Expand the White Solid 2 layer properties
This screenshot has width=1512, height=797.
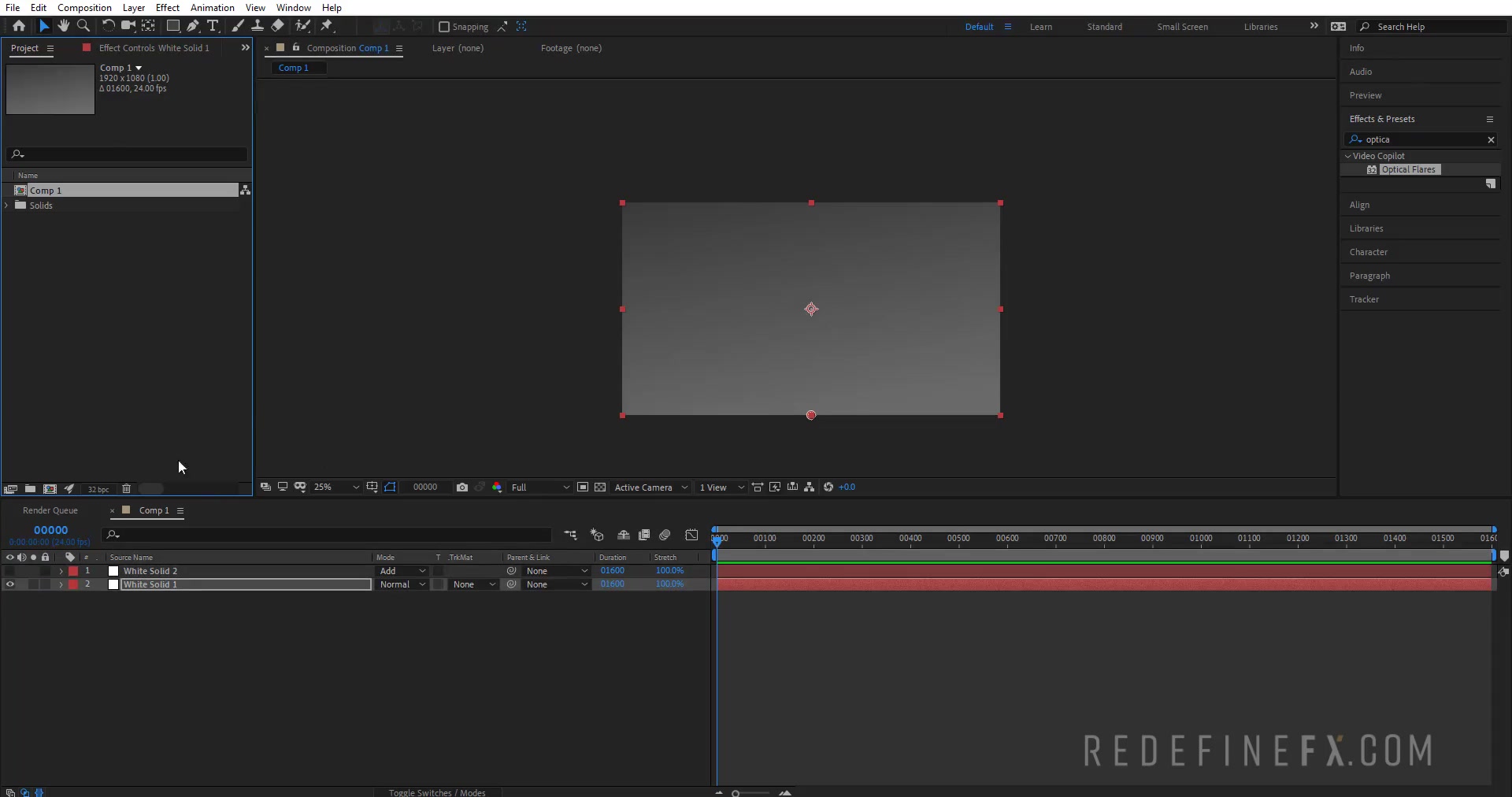pos(61,571)
